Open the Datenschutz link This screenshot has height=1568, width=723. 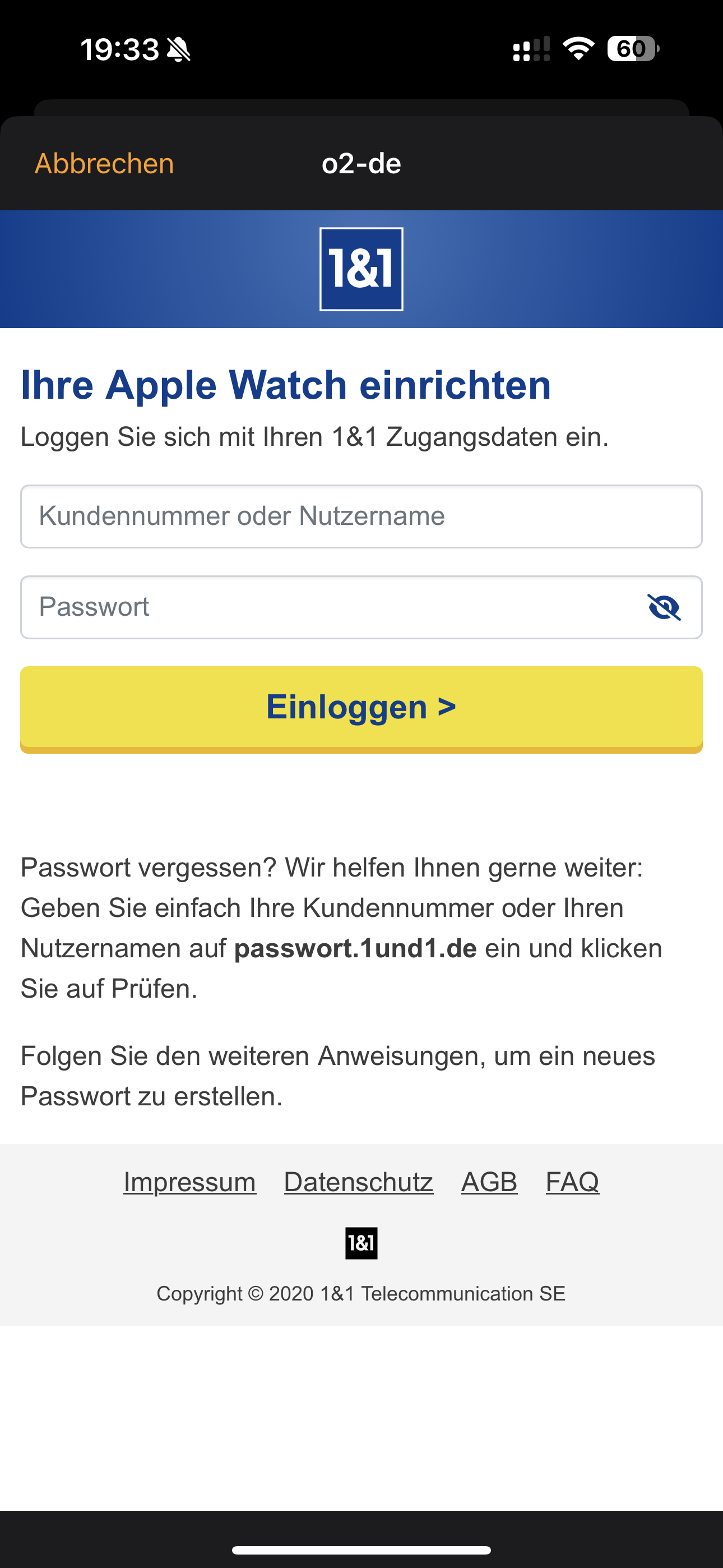[359, 1182]
